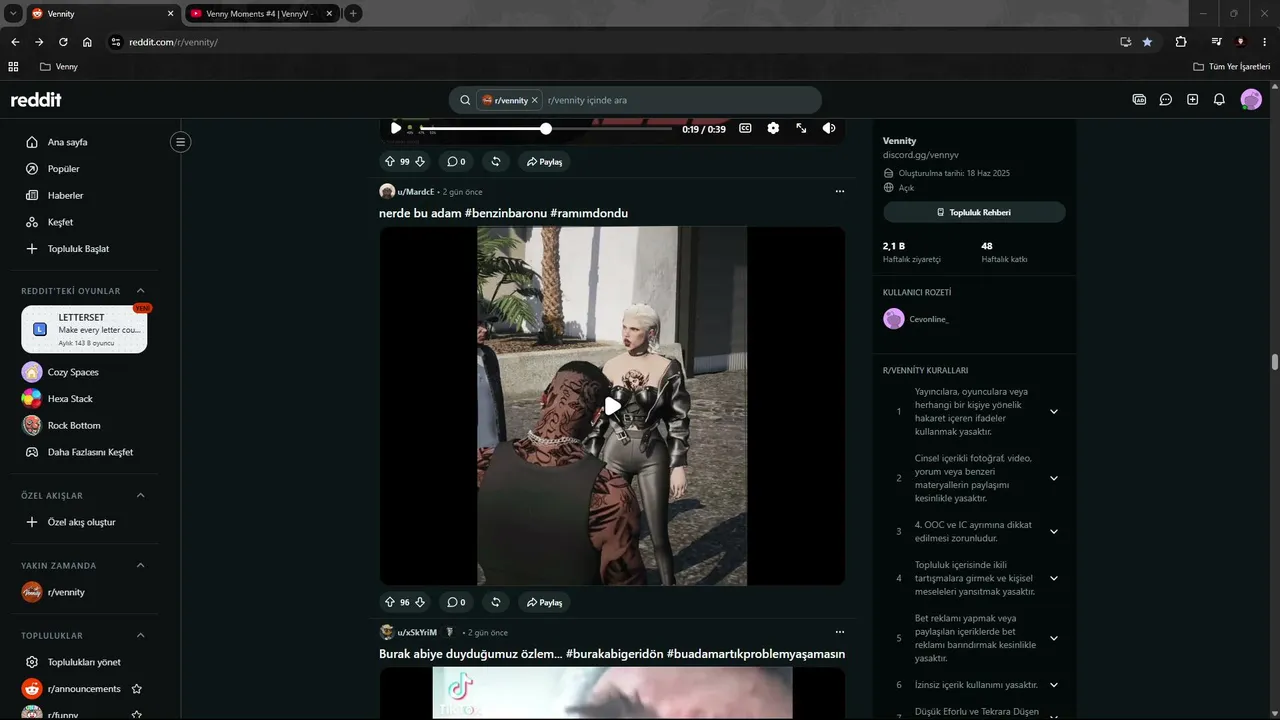1280x720 pixels.
Task: Upvote the post with 99 votes
Action: [x=390, y=161]
